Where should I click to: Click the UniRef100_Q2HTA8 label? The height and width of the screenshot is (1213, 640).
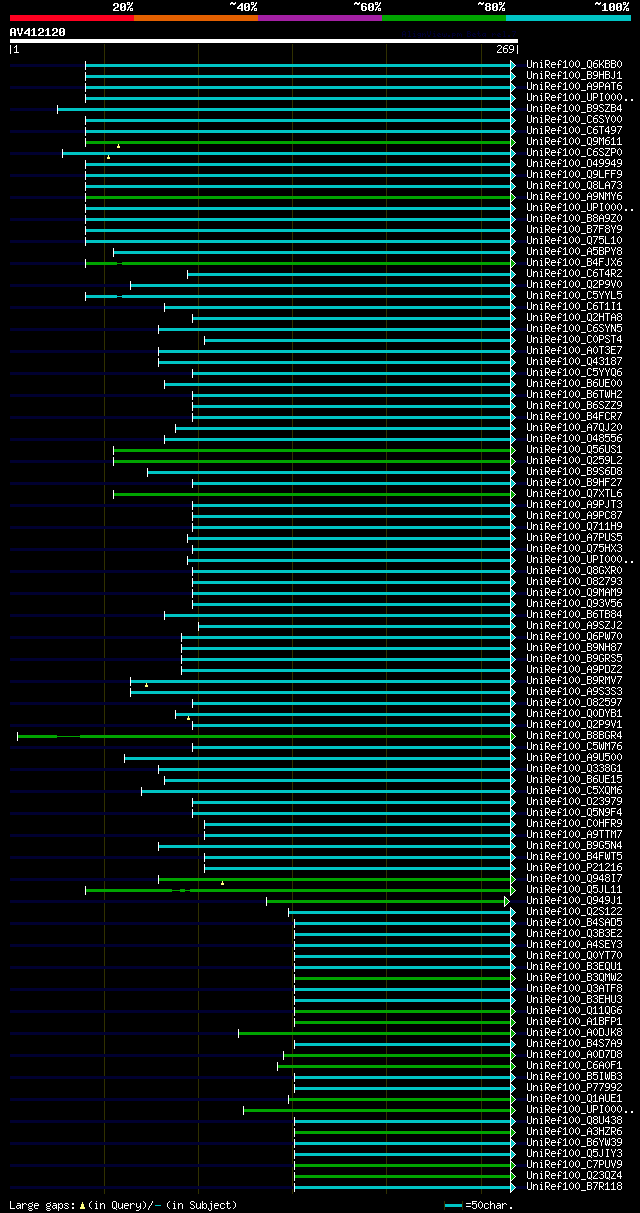574,317
